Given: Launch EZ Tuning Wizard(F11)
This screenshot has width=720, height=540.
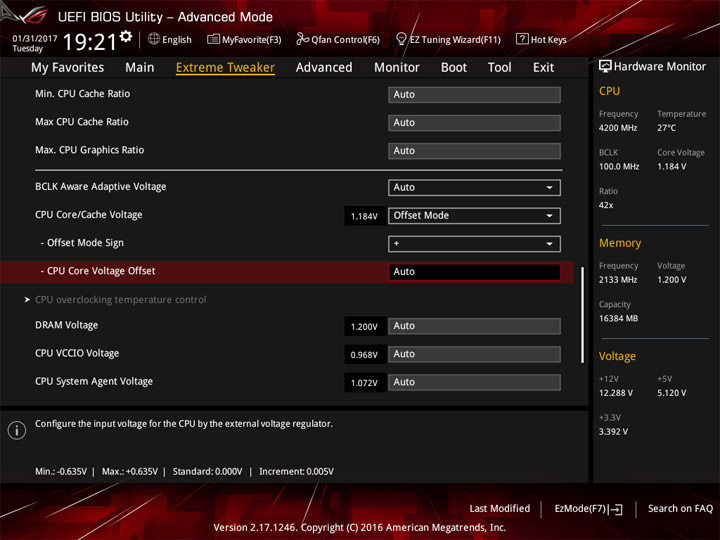Looking at the screenshot, I should pyautogui.click(x=448, y=39).
